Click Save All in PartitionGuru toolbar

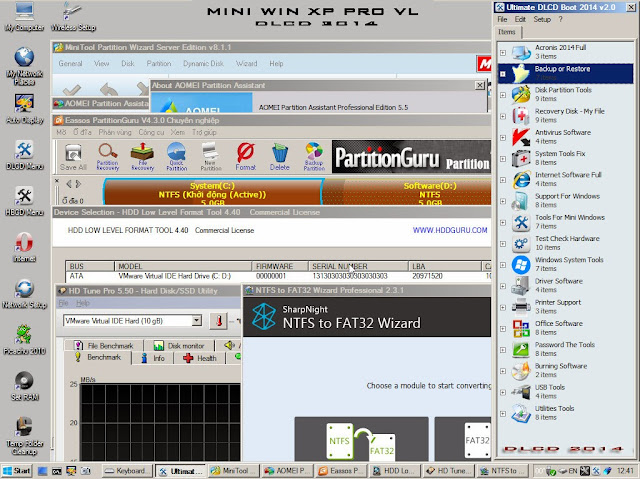pyautogui.click(x=73, y=157)
